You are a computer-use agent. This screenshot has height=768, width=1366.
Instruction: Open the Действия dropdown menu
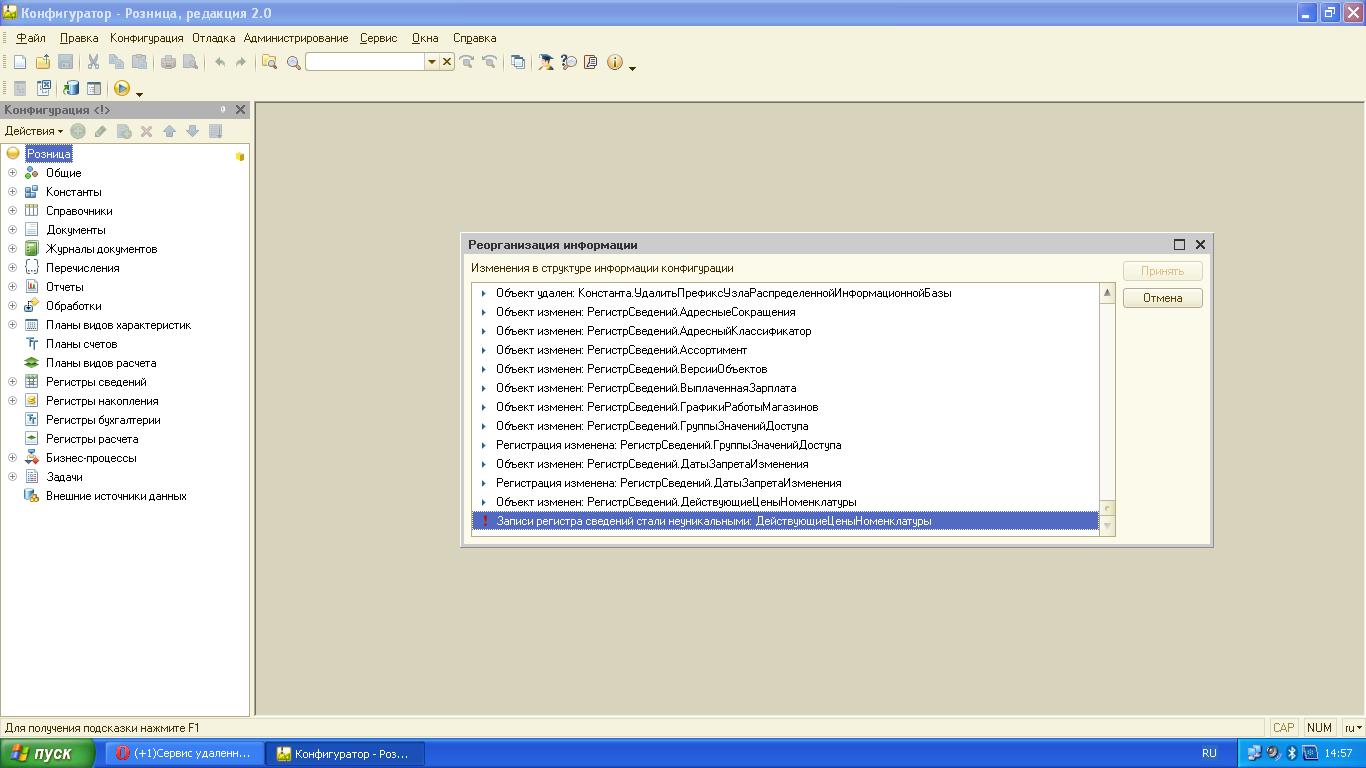click(x=33, y=131)
